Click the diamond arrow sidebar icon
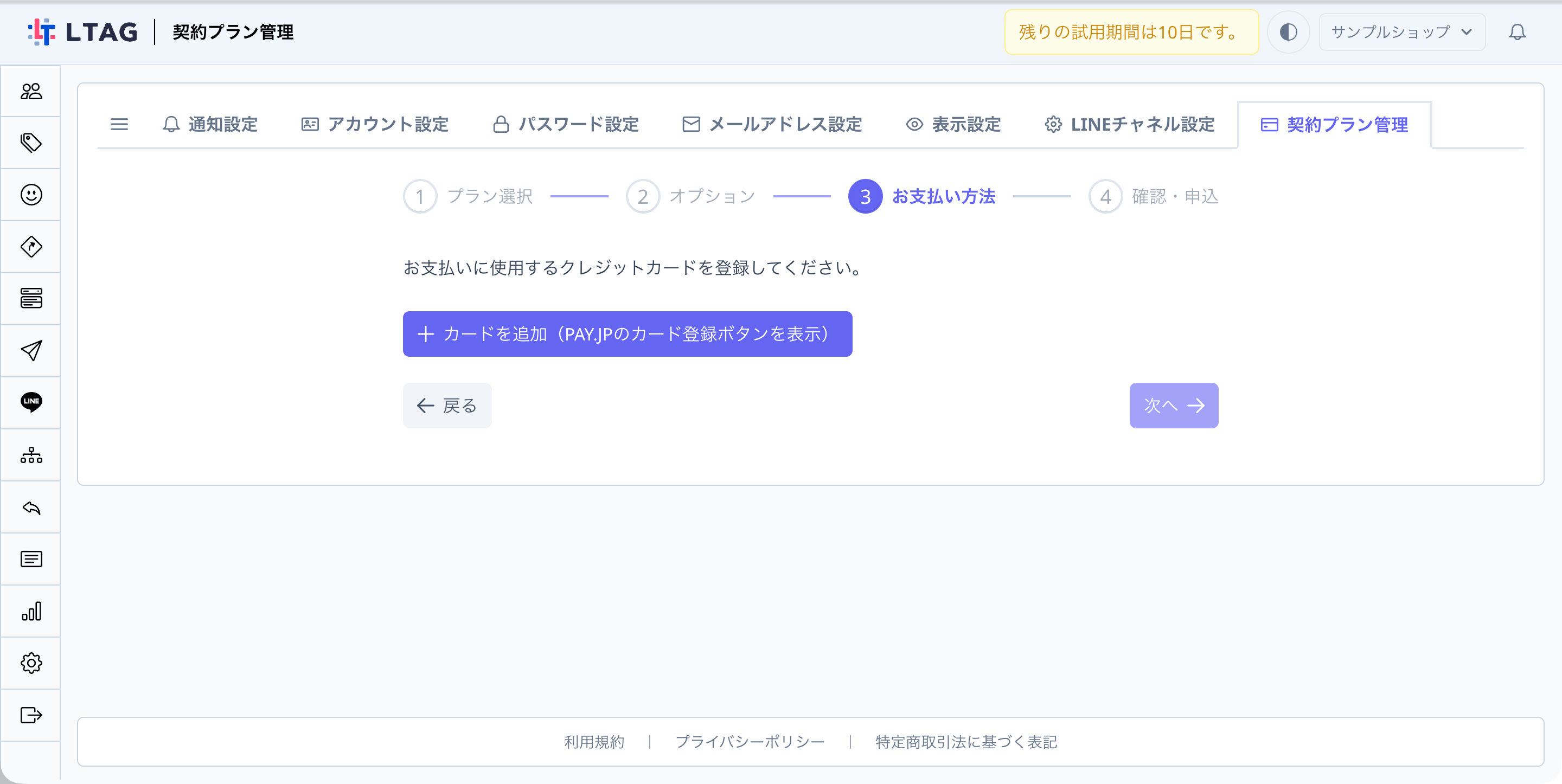This screenshot has width=1562, height=784. click(x=31, y=247)
